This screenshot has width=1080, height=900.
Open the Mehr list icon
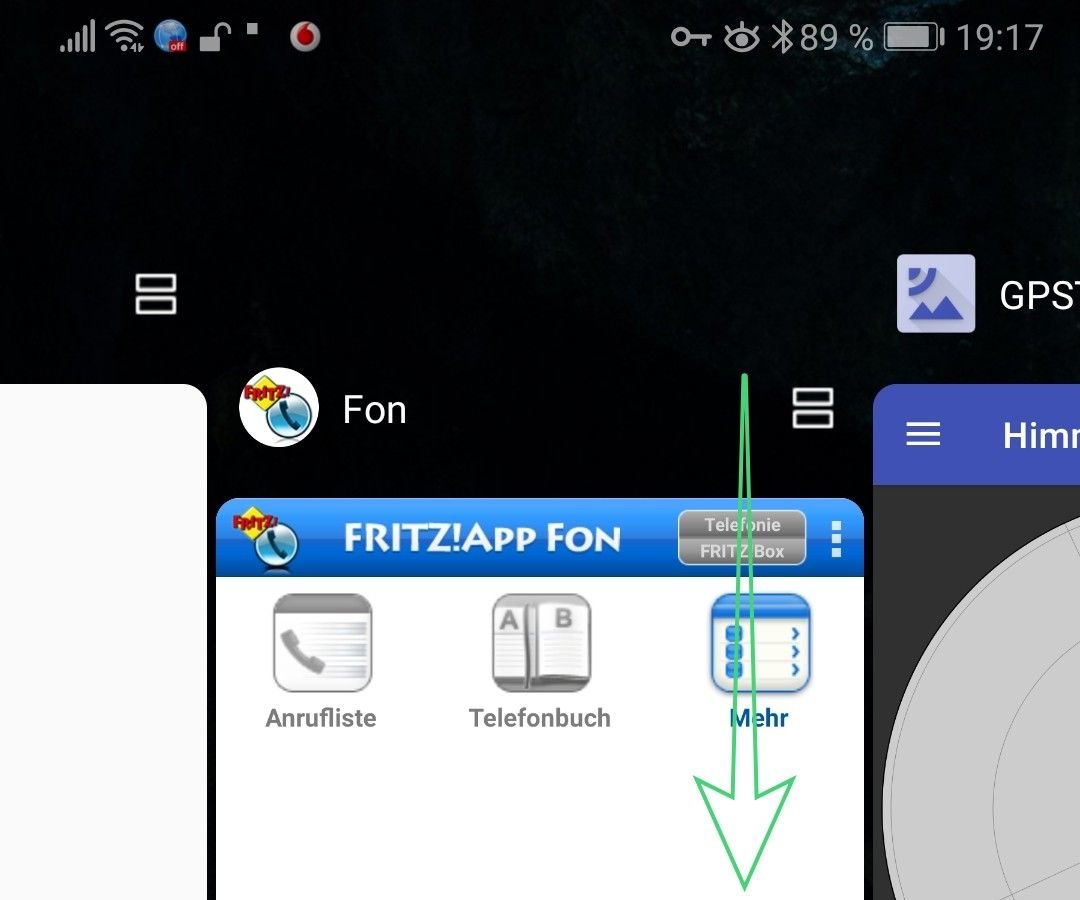tap(760, 643)
